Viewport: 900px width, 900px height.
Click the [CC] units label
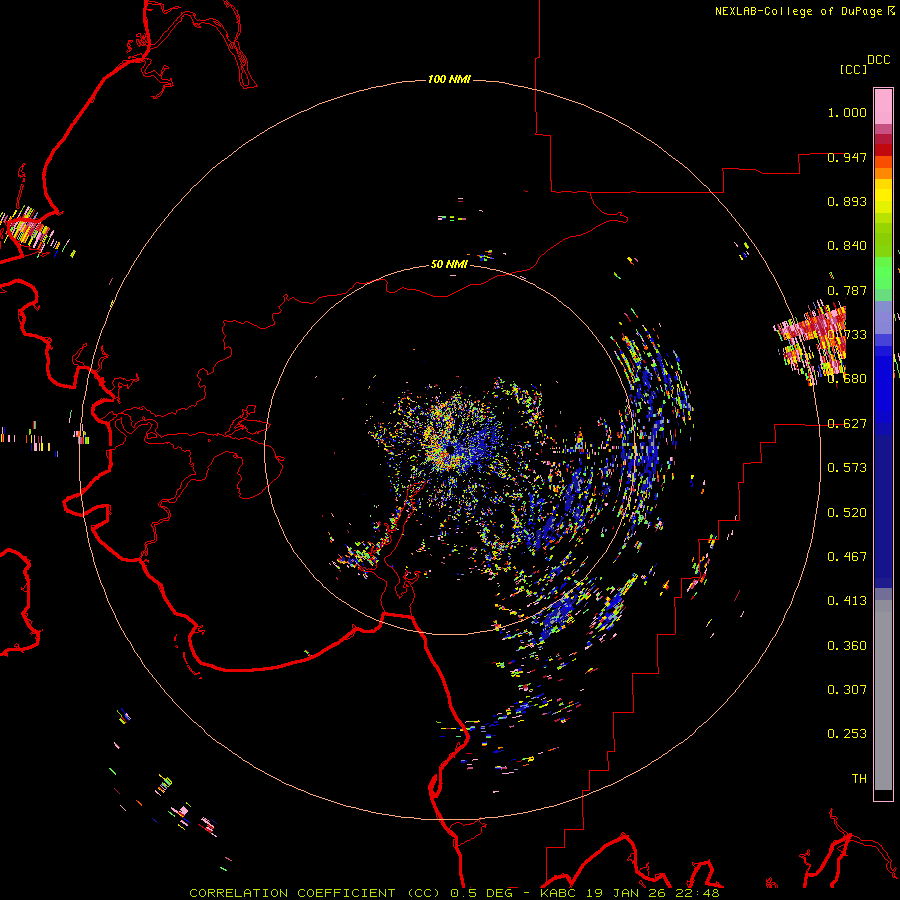tap(853, 69)
